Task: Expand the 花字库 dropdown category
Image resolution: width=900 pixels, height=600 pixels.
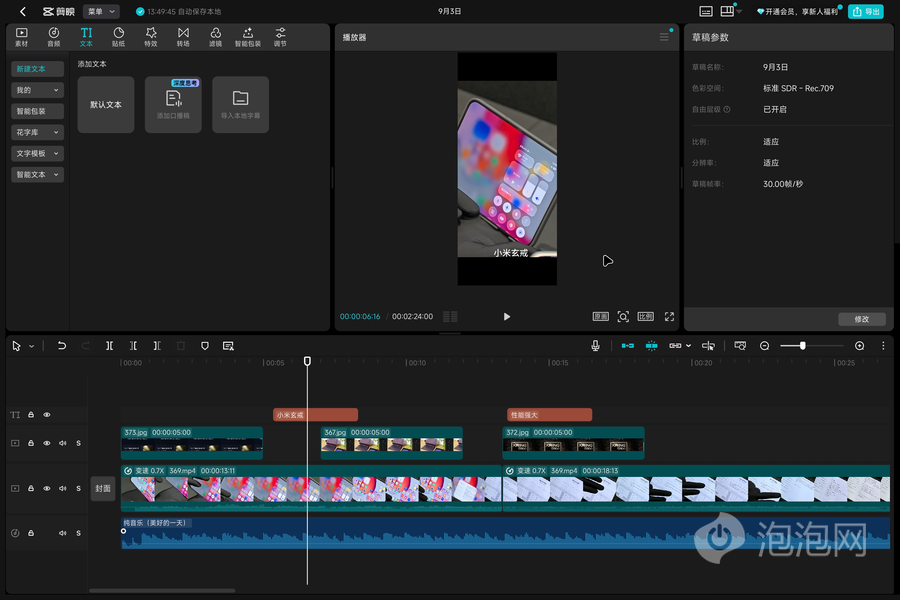Action: (37, 132)
